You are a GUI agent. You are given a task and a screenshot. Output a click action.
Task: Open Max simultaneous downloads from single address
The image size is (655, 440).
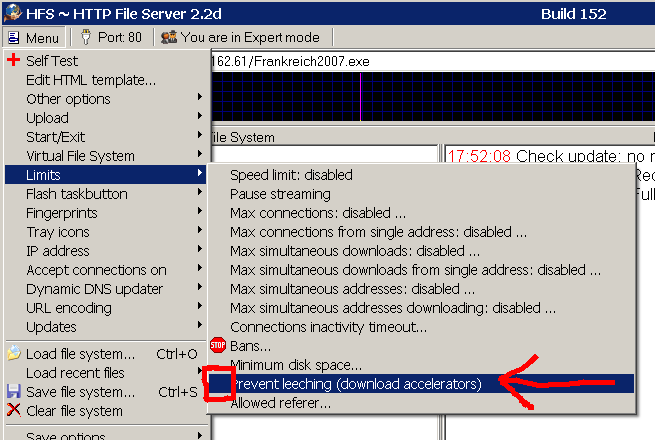[421, 270]
